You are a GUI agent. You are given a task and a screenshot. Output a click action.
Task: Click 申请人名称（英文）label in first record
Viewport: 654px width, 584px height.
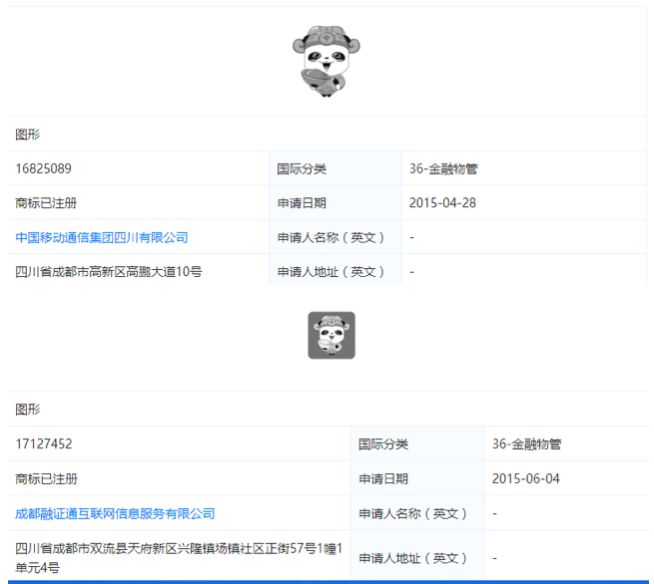tap(330, 237)
